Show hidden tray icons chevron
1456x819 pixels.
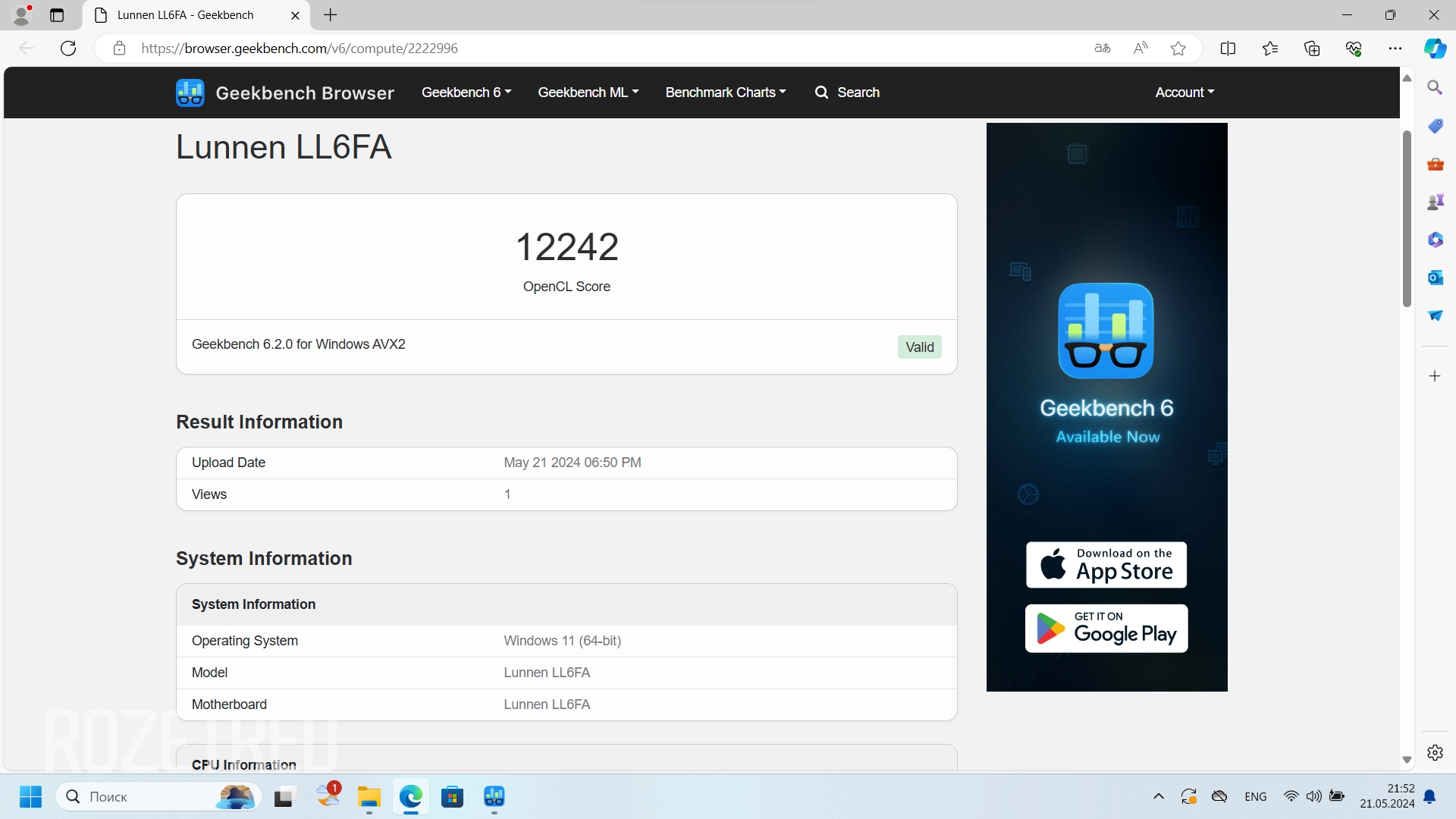tap(1159, 796)
